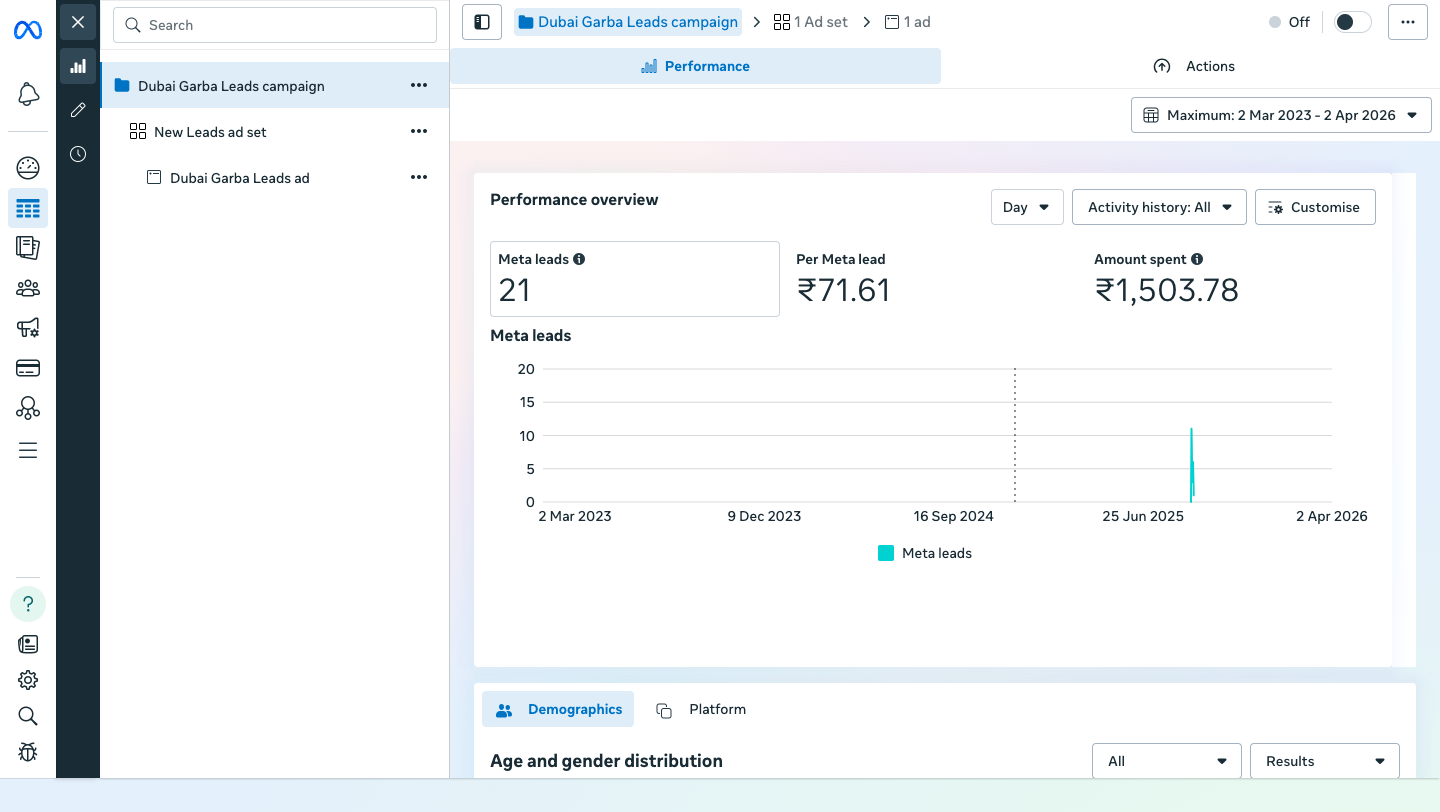
Task: Select the Demographics tab
Action: [558, 709]
